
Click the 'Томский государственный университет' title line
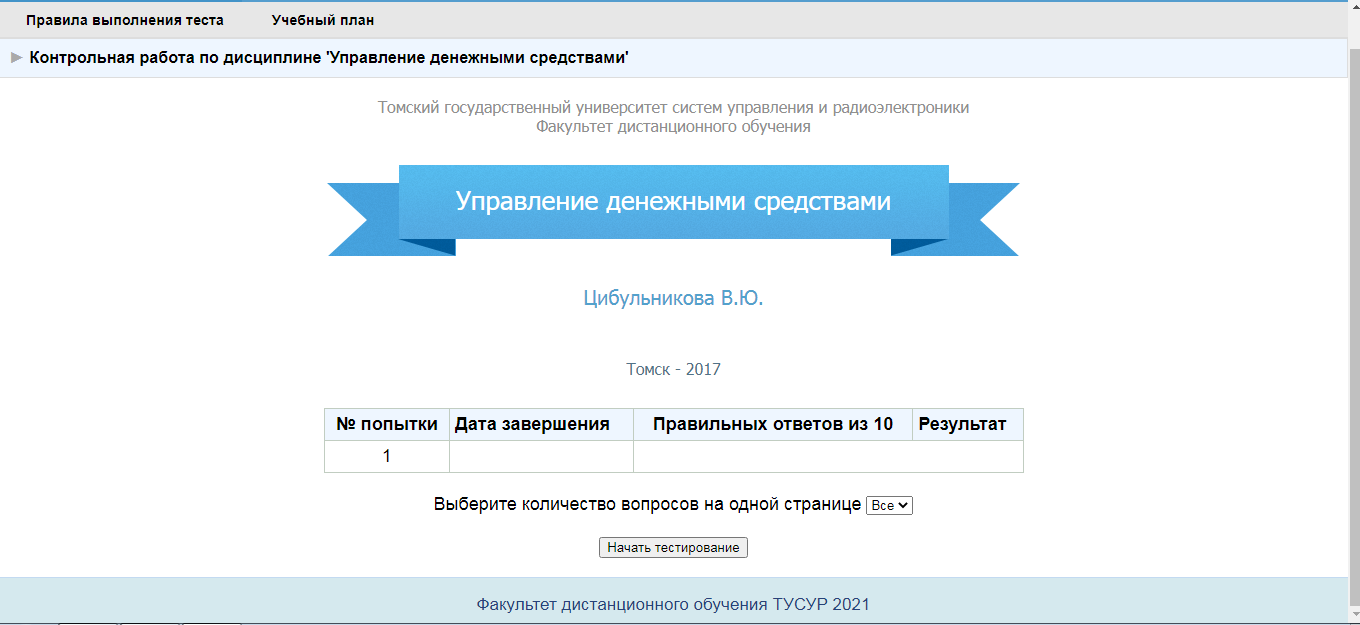[x=673, y=108]
